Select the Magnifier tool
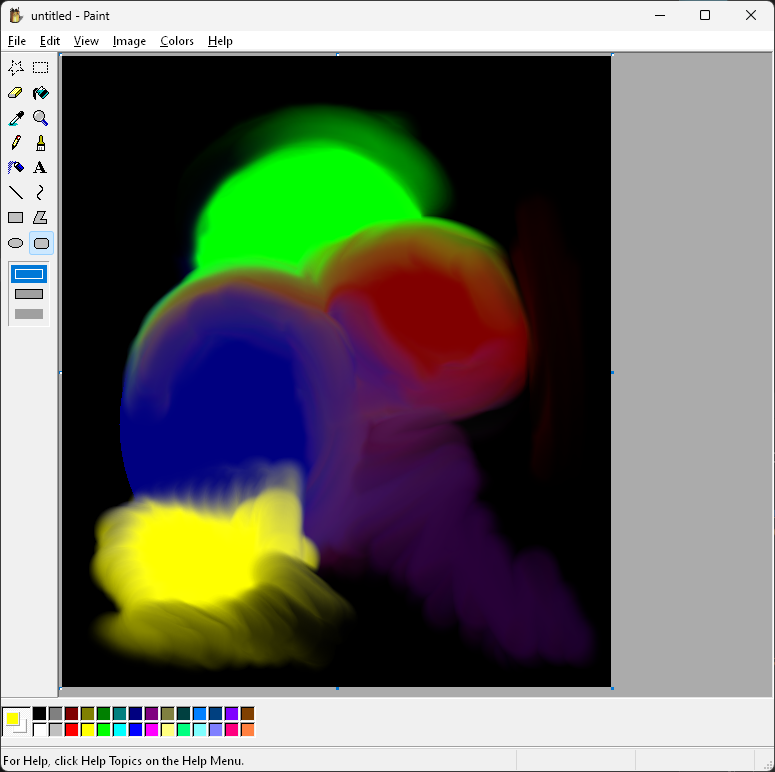The height and width of the screenshot is (772, 775). click(x=41, y=118)
